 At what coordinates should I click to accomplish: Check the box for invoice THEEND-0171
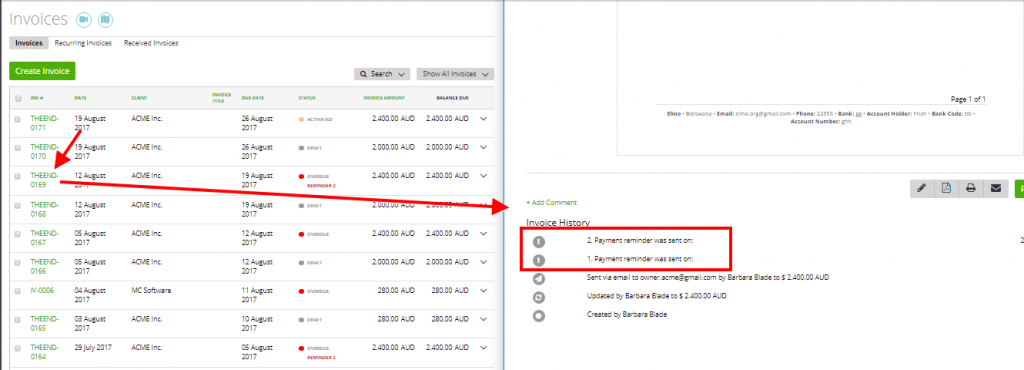18,119
